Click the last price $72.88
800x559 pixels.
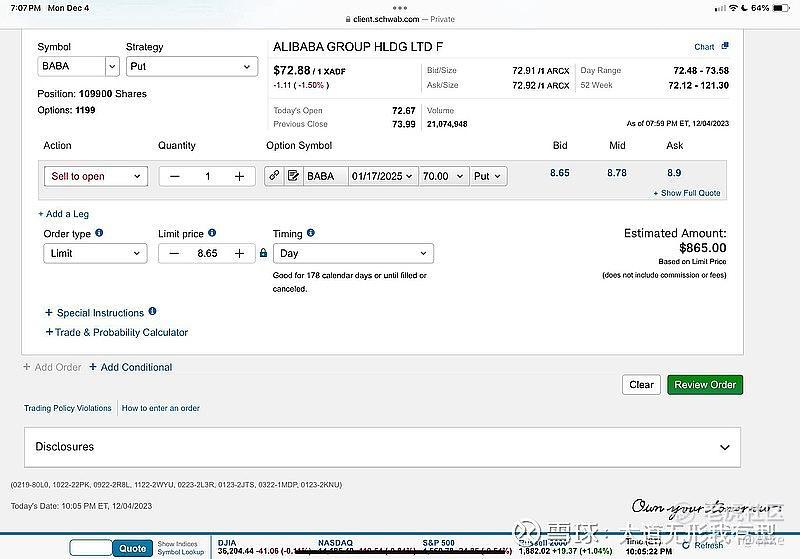[291, 70]
